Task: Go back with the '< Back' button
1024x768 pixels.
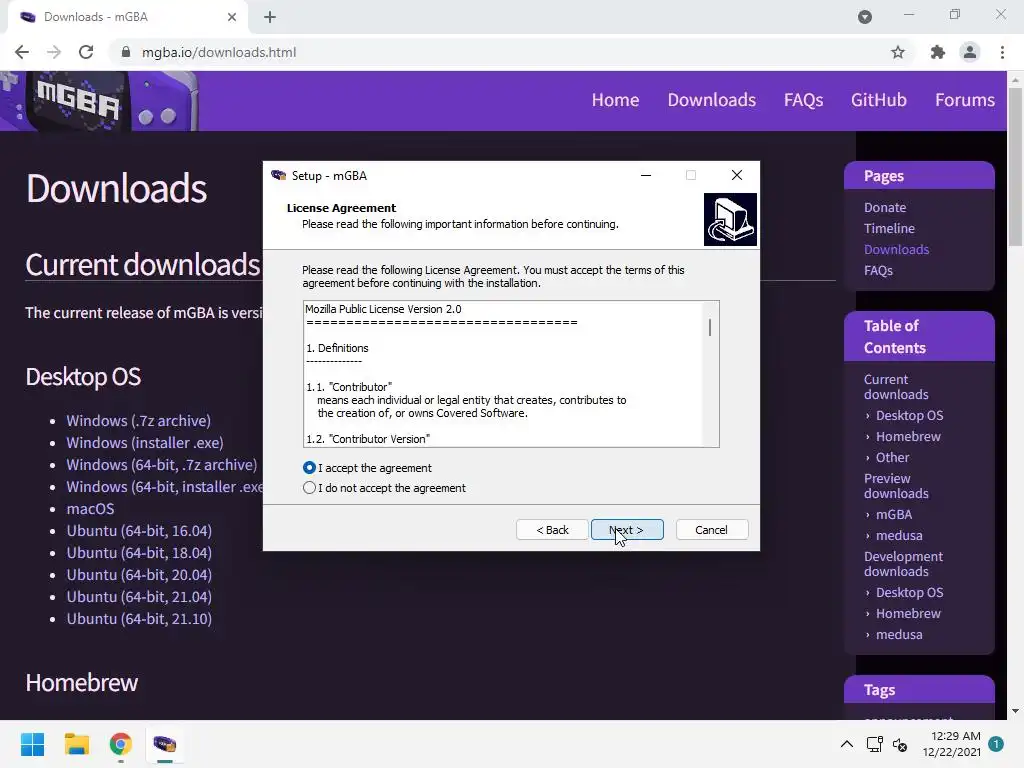Action: [x=552, y=530]
